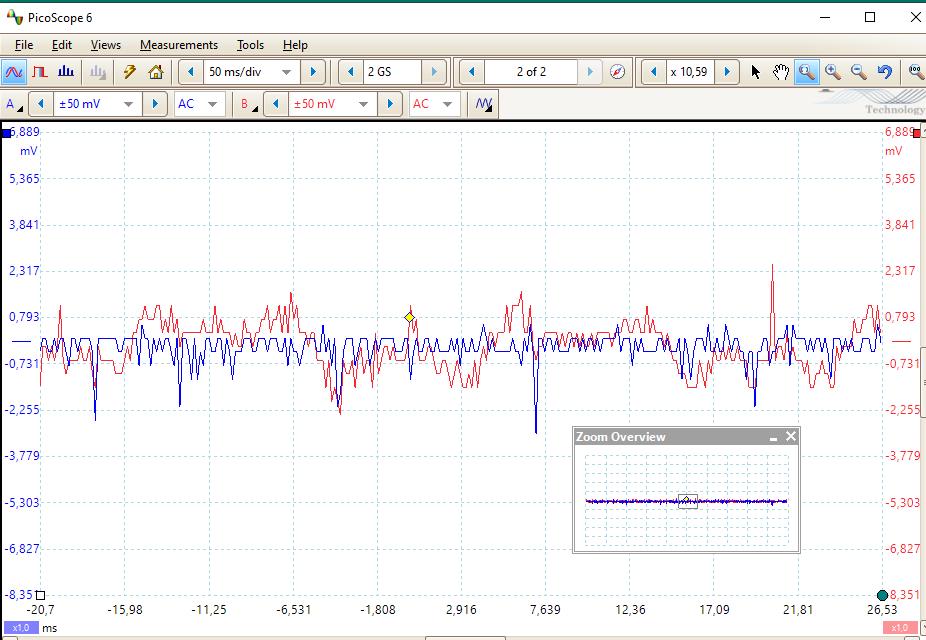Increase Channel B input range
The width and height of the screenshot is (926, 640).
coord(390,104)
